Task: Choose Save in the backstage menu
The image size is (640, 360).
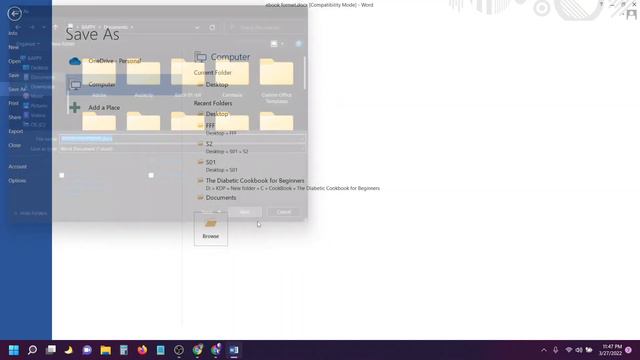Action: (14, 75)
